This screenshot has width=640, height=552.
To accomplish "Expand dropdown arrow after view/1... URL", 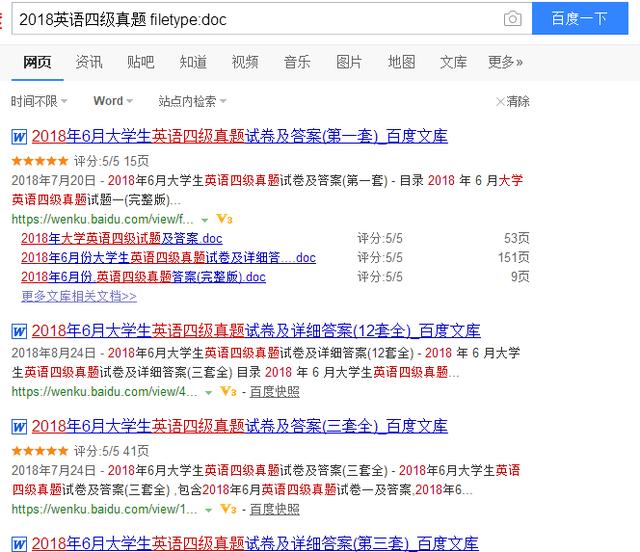I will [209, 510].
